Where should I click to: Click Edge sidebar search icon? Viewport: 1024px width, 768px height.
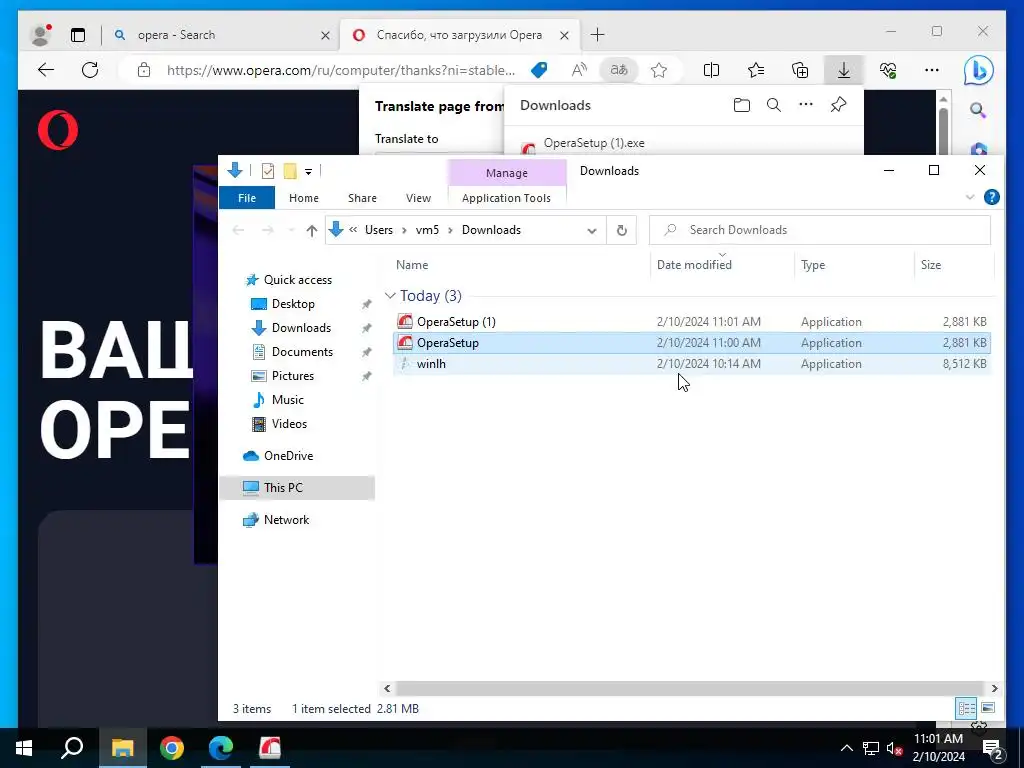[x=978, y=110]
